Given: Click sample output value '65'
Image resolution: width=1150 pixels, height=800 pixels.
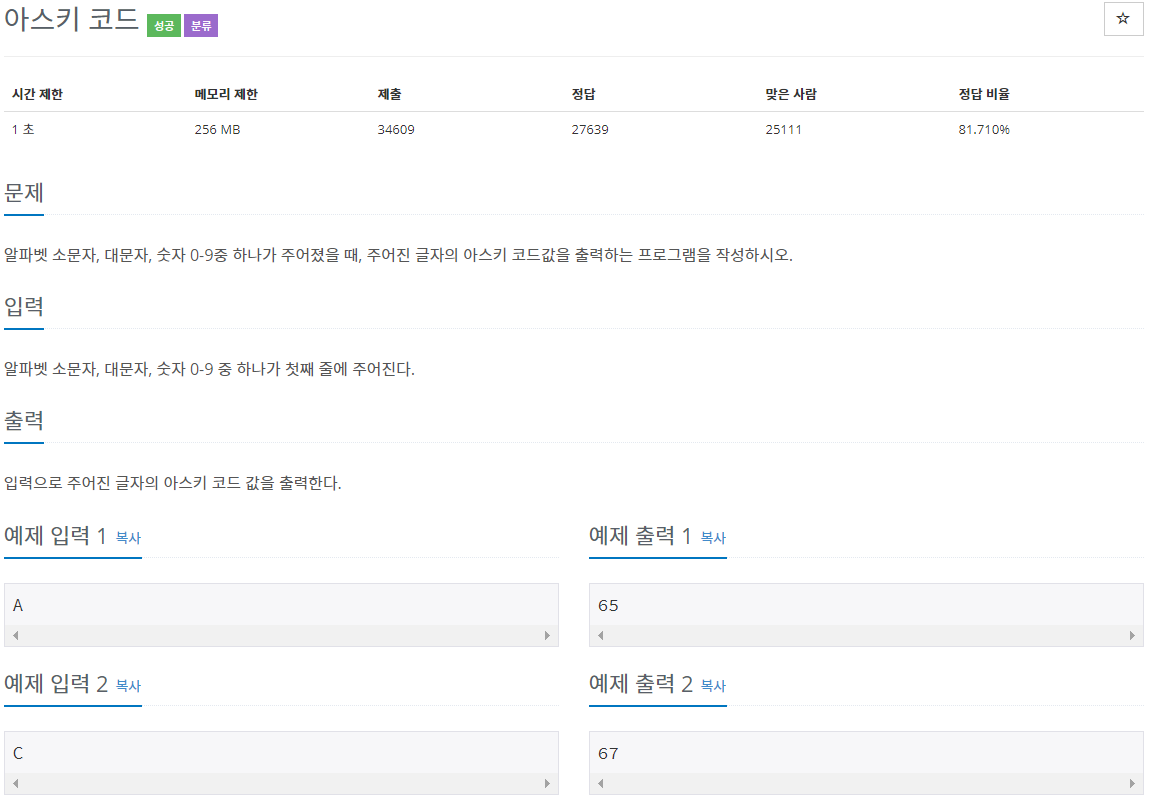Looking at the screenshot, I should click(x=608, y=606).
